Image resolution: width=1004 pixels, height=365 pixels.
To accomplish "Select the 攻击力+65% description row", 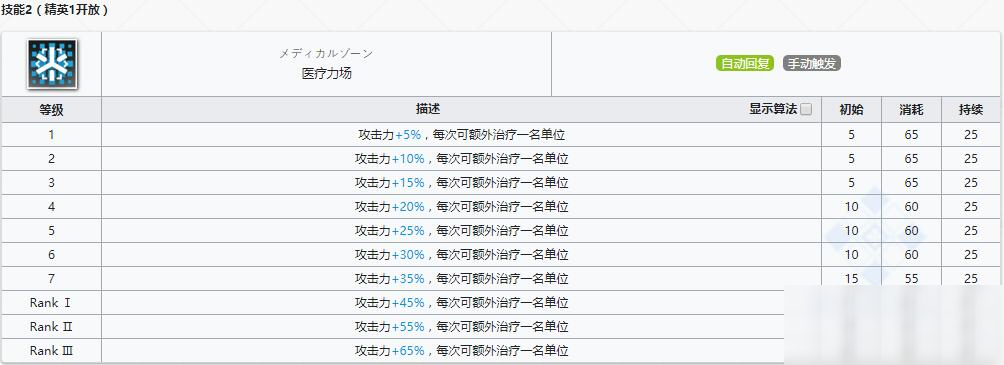I will (461, 351).
